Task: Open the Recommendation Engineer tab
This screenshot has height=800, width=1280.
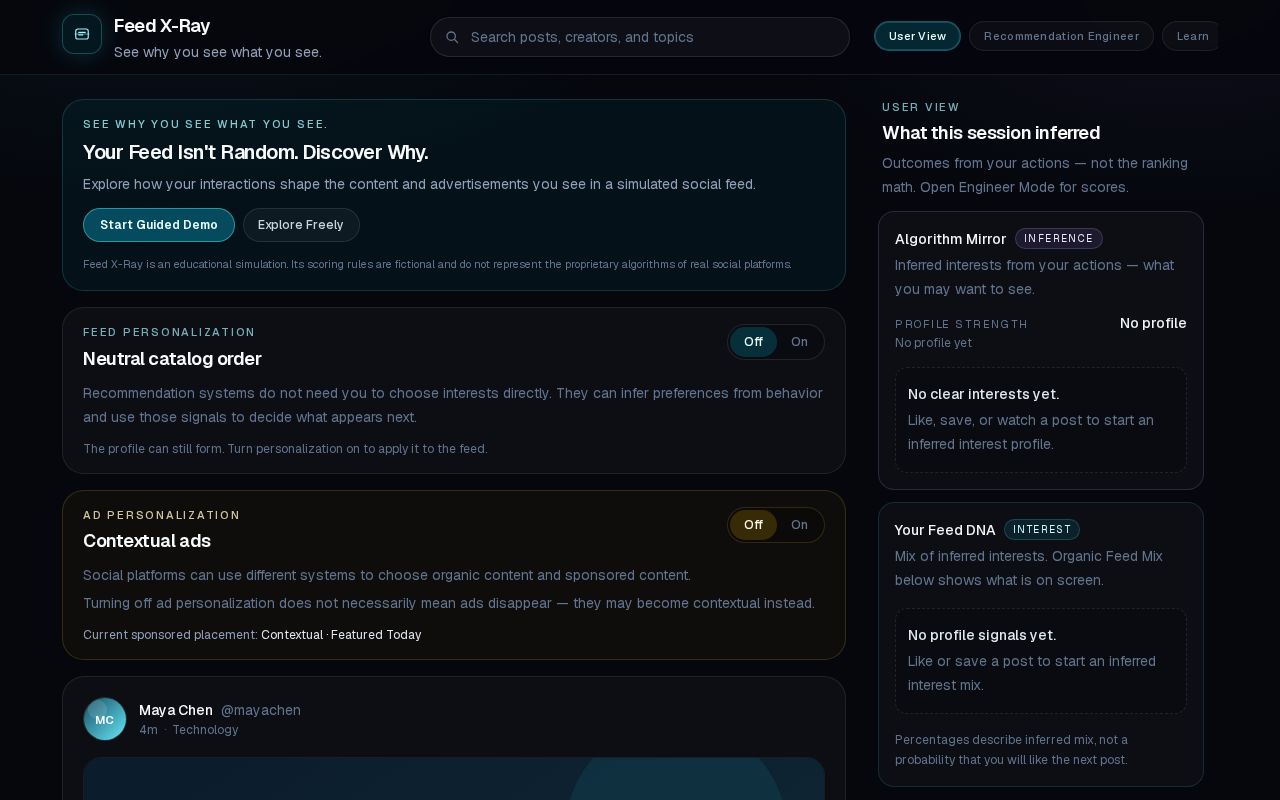Action: pos(1061,36)
